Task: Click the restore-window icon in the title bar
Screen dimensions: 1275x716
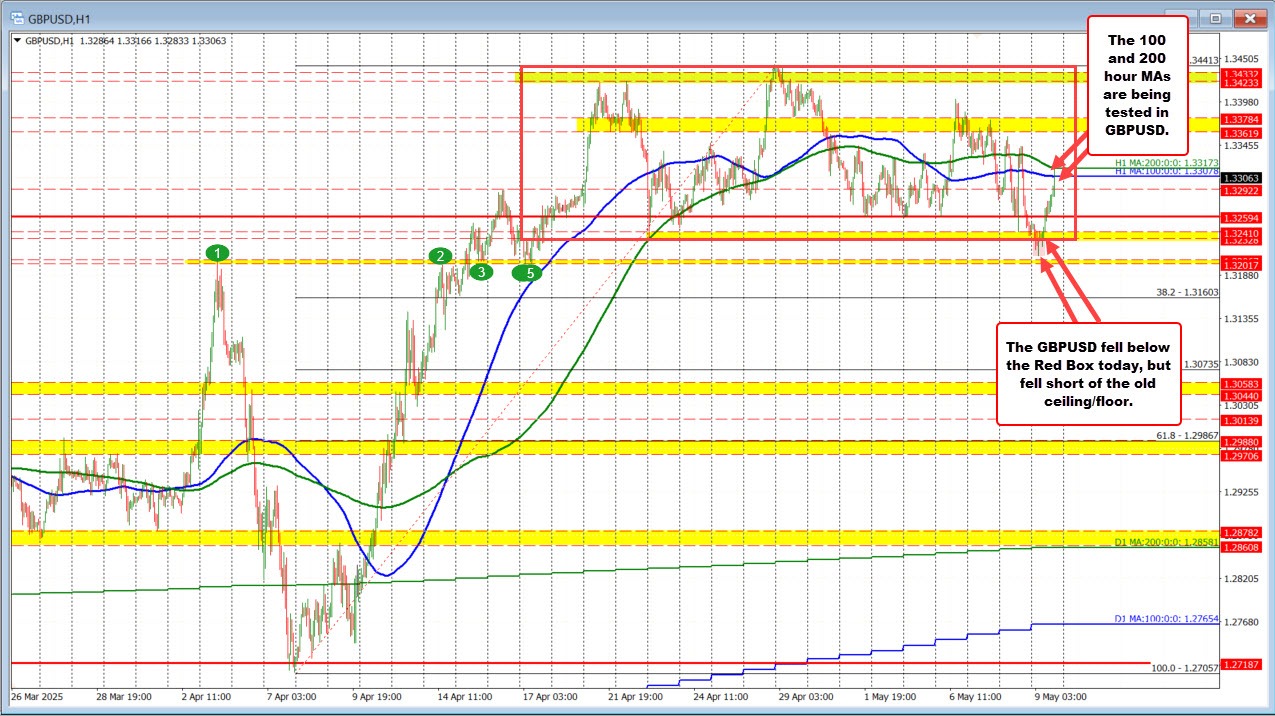Action: [1216, 17]
